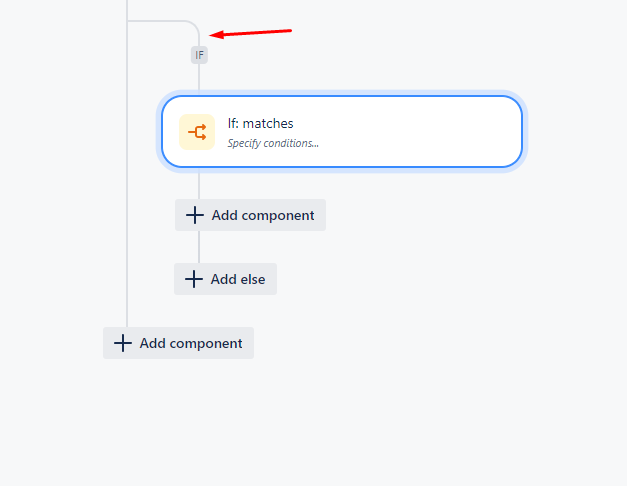The image size is (627, 486).
Task: Open the "Specify conditions..." placeholder text
Action: click(273, 143)
